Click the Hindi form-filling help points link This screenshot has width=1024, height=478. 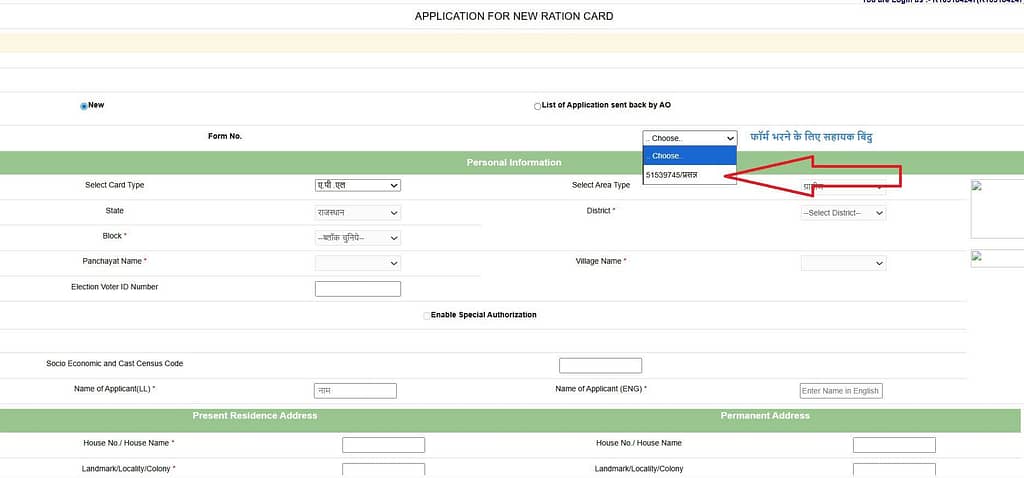[x=811, y=137]
